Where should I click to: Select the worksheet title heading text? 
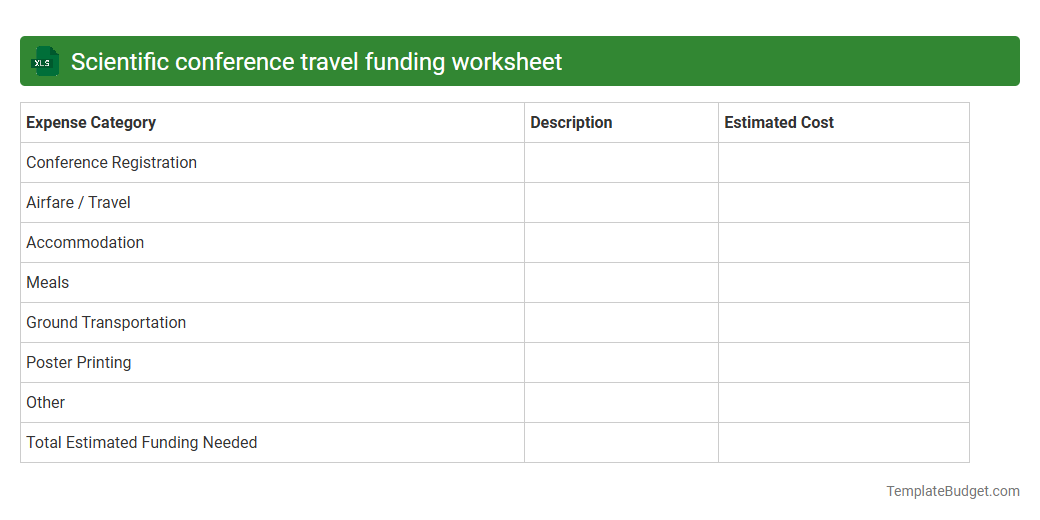[x=316, y=62]
